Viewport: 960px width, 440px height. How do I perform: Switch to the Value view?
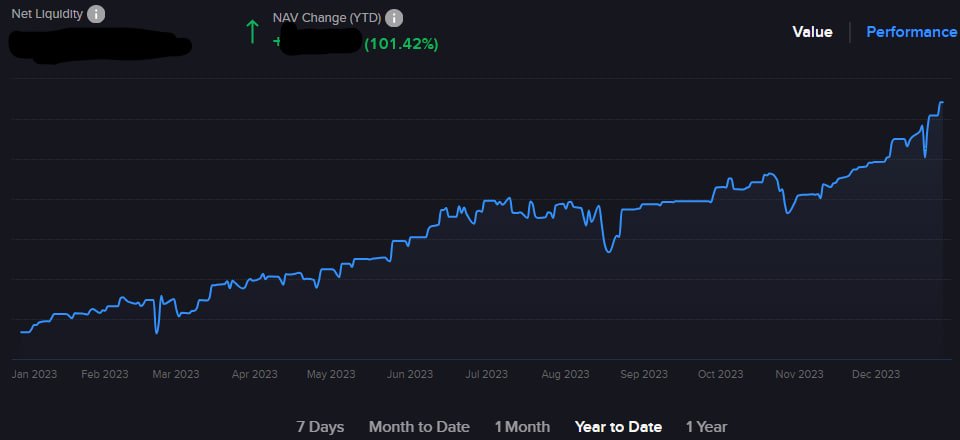(812, 32)
